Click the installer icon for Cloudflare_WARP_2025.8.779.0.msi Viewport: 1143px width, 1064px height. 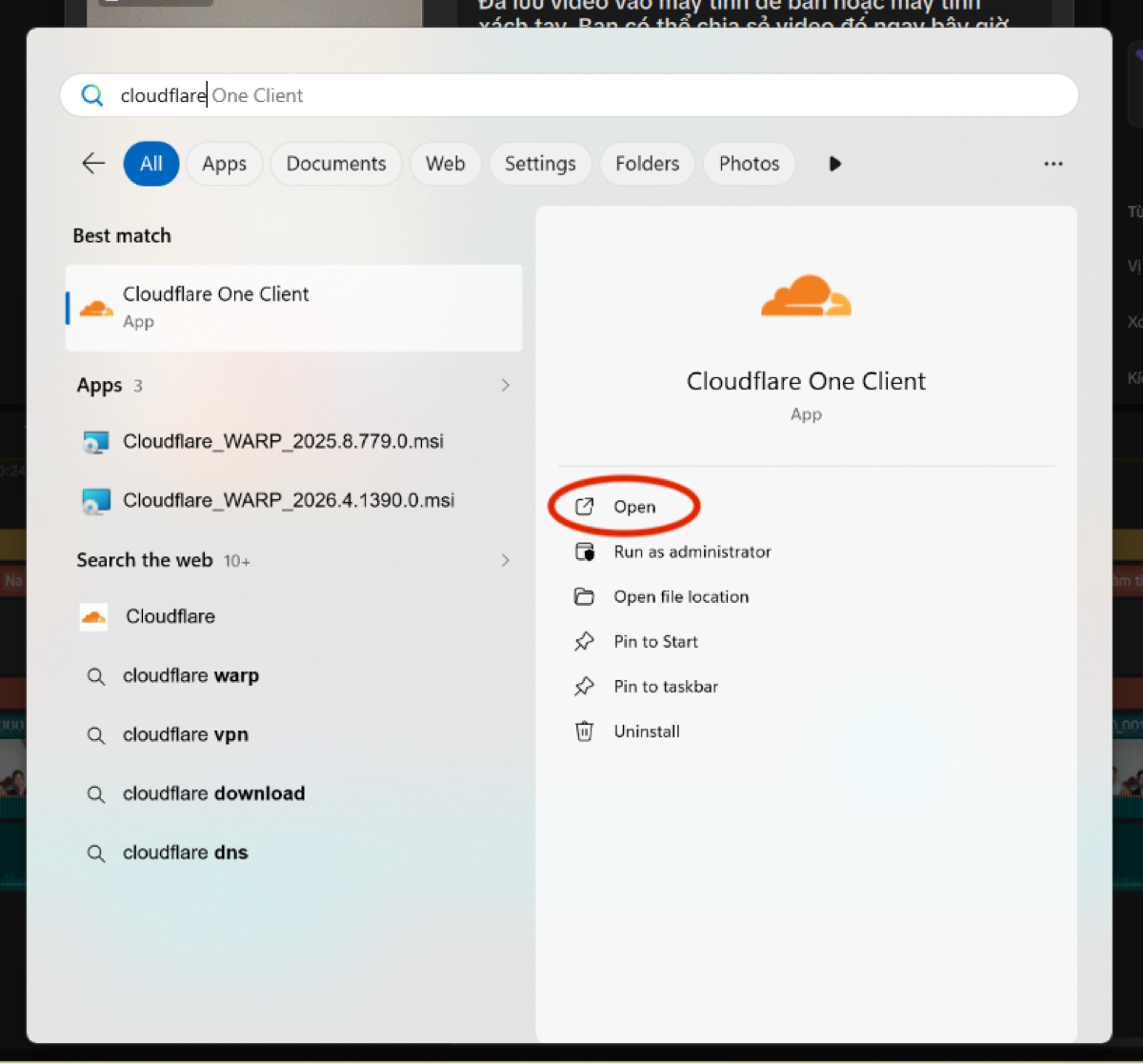pos(95,442)
